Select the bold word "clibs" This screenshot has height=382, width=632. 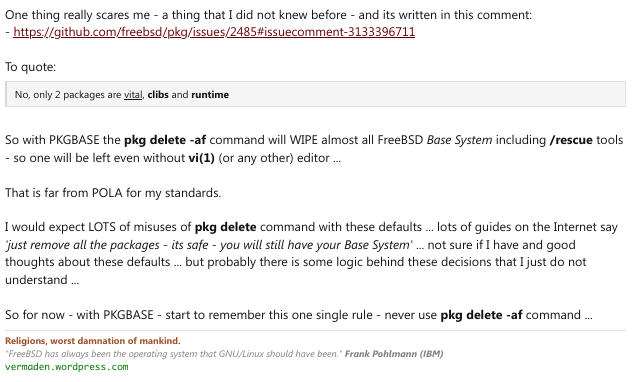pos(158,95)
